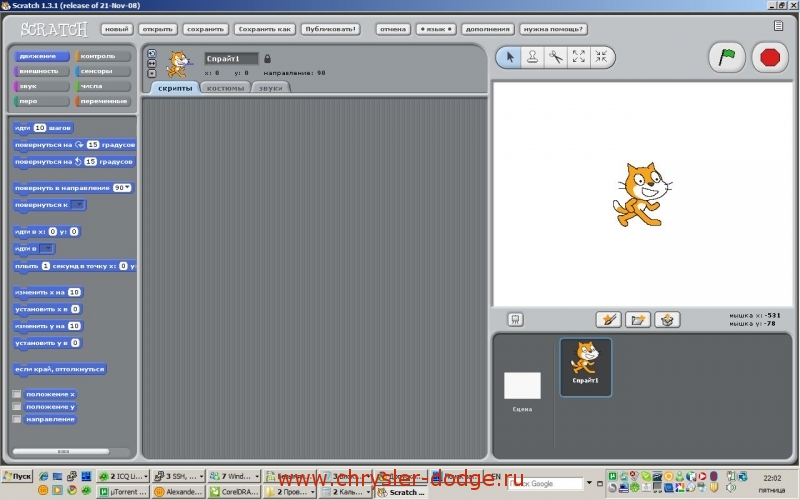Open '3 SSH' taskbar group

[179, 476]
